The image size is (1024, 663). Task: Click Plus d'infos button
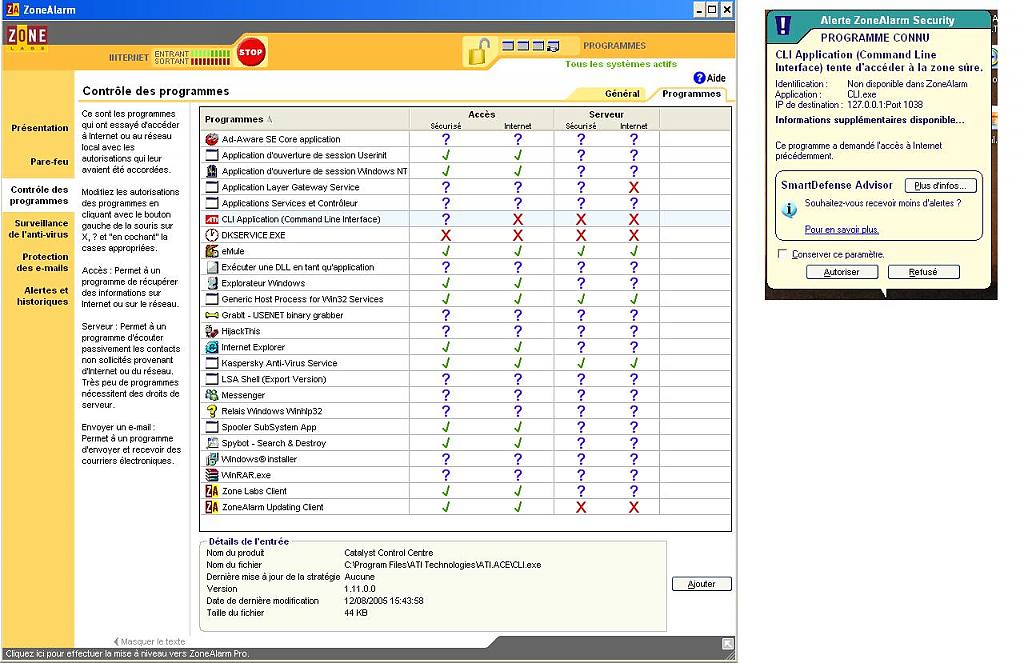[940, 186]
